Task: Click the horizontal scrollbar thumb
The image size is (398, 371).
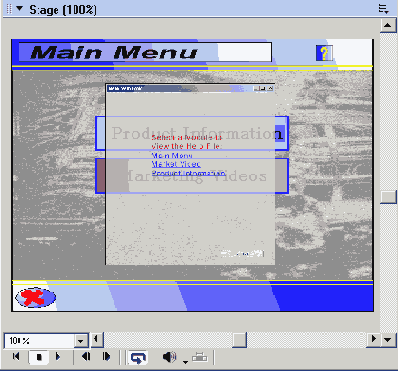Action: (x=239, y=340)
